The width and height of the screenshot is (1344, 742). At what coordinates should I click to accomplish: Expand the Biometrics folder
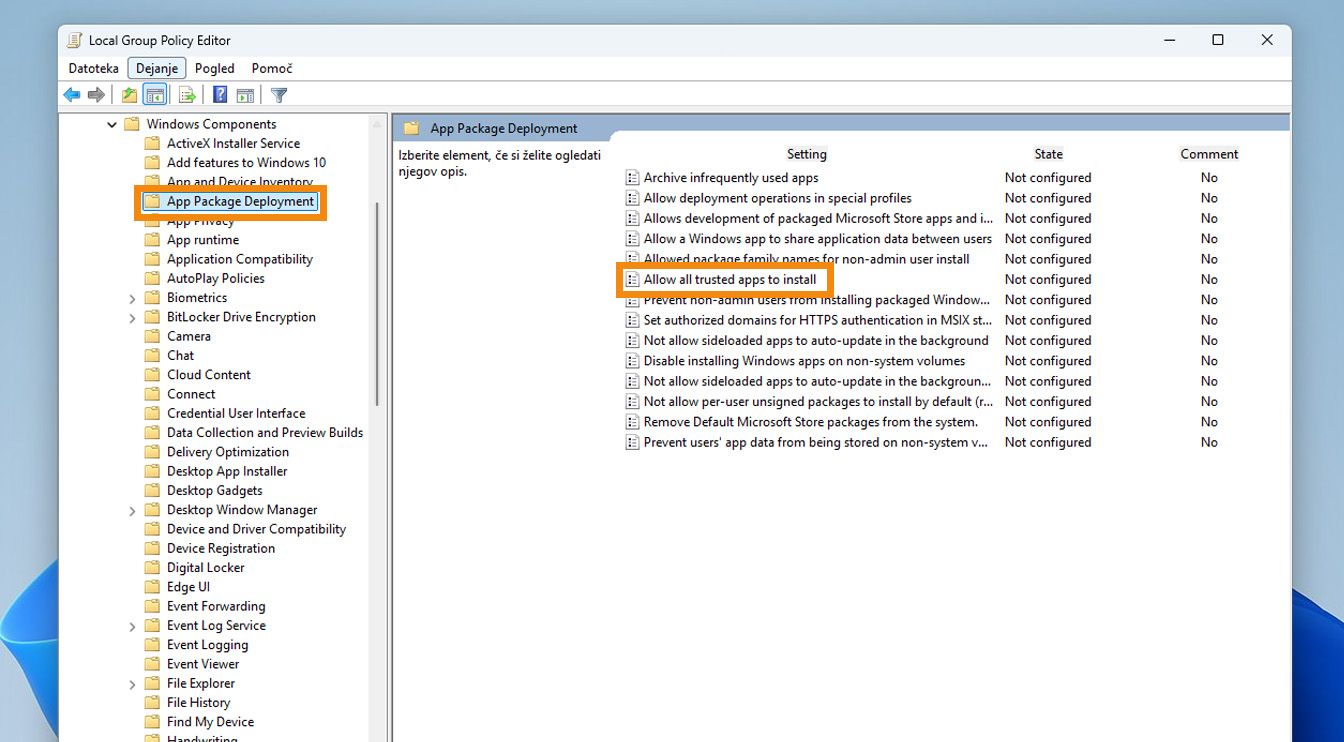[x=132, y=298]
